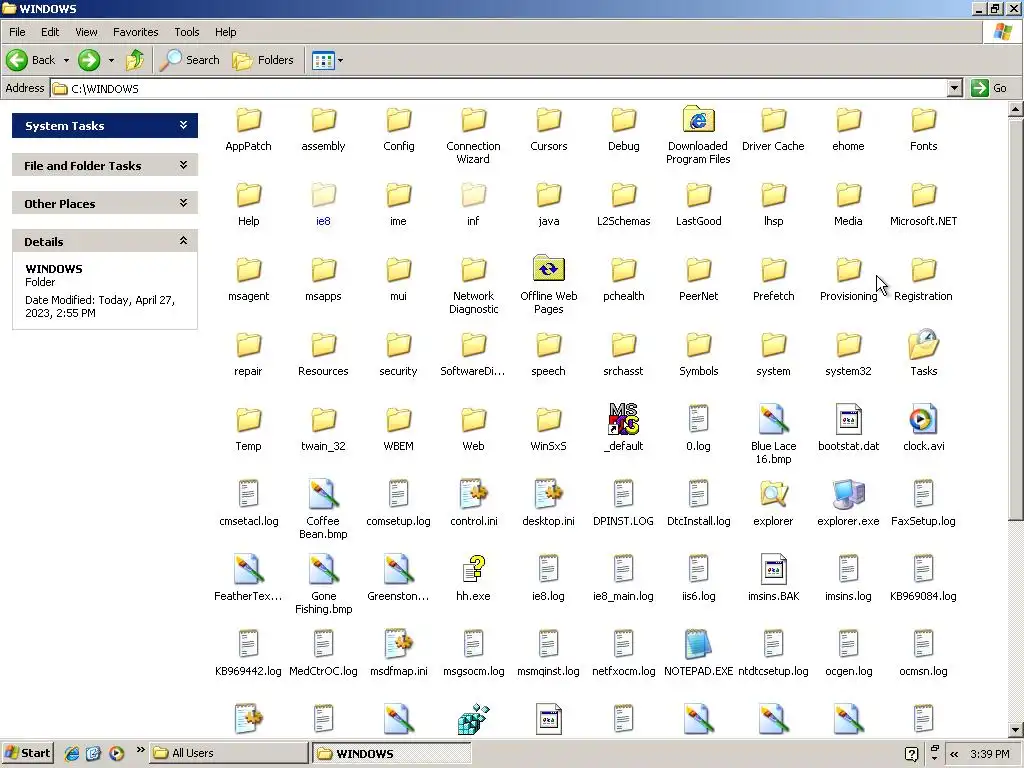The image size is (1024, 768).
Task: Open the Views button dropdown arrow
Action: click(x=340, y=60)
